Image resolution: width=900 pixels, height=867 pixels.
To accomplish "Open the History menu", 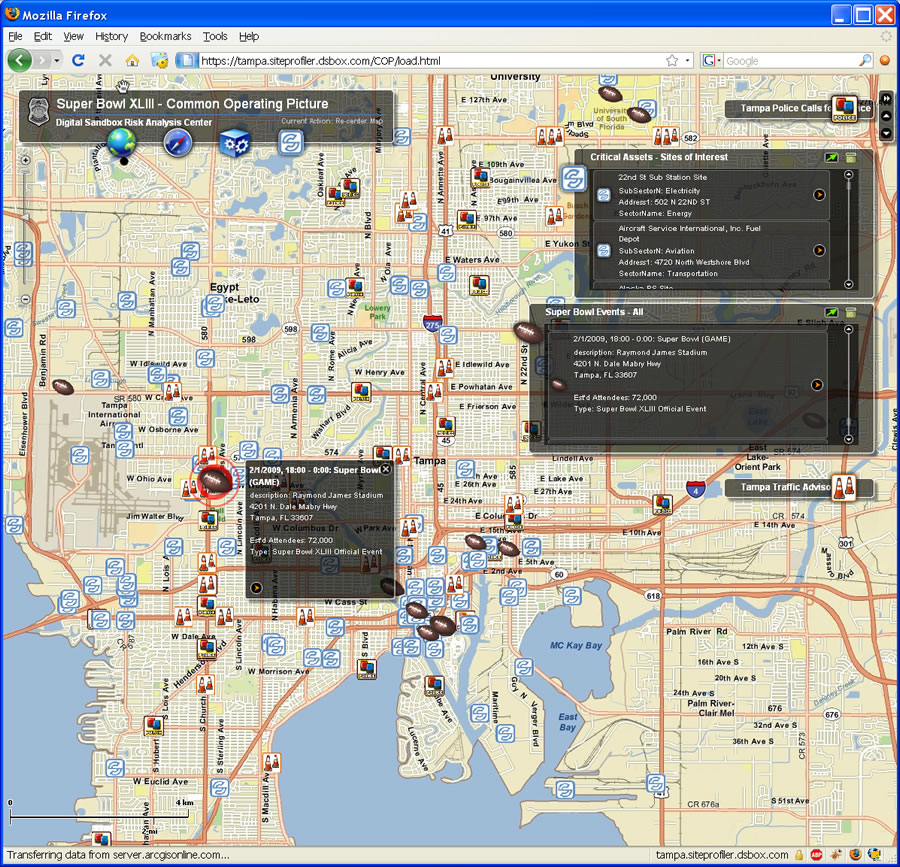I will pos(111,36).
